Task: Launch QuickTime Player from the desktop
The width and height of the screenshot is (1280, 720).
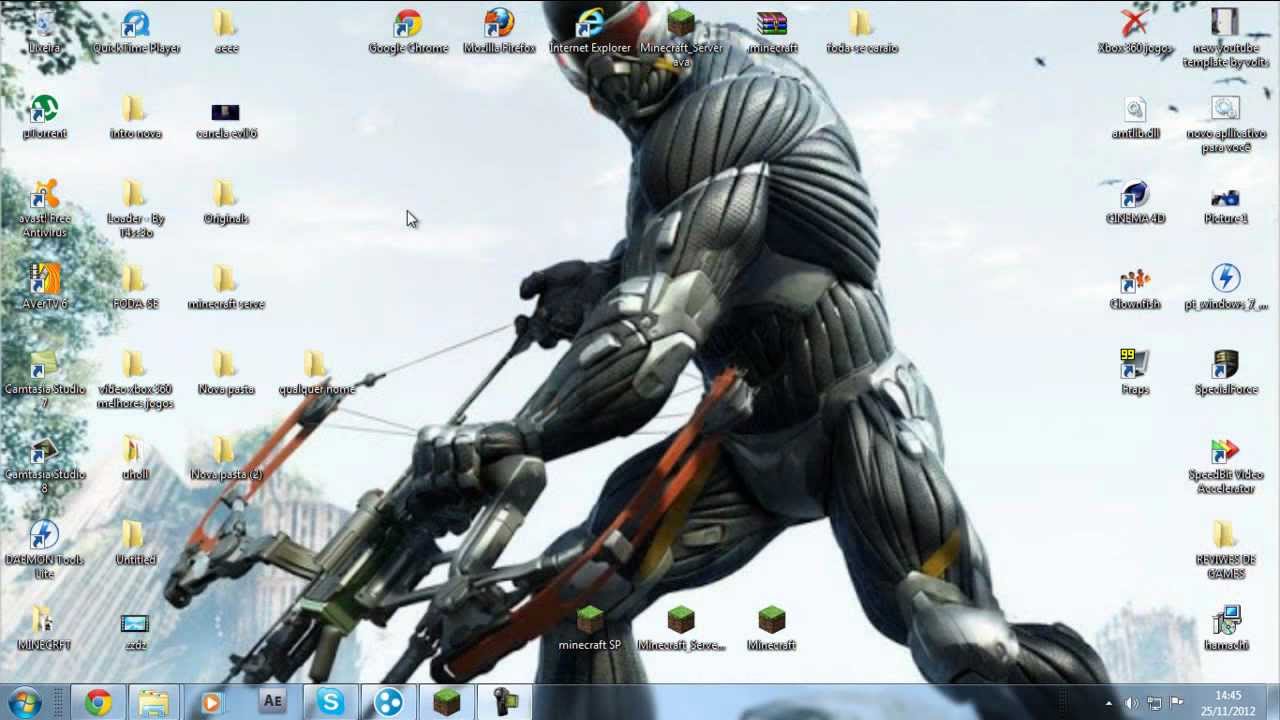Action: pos(136,31)
